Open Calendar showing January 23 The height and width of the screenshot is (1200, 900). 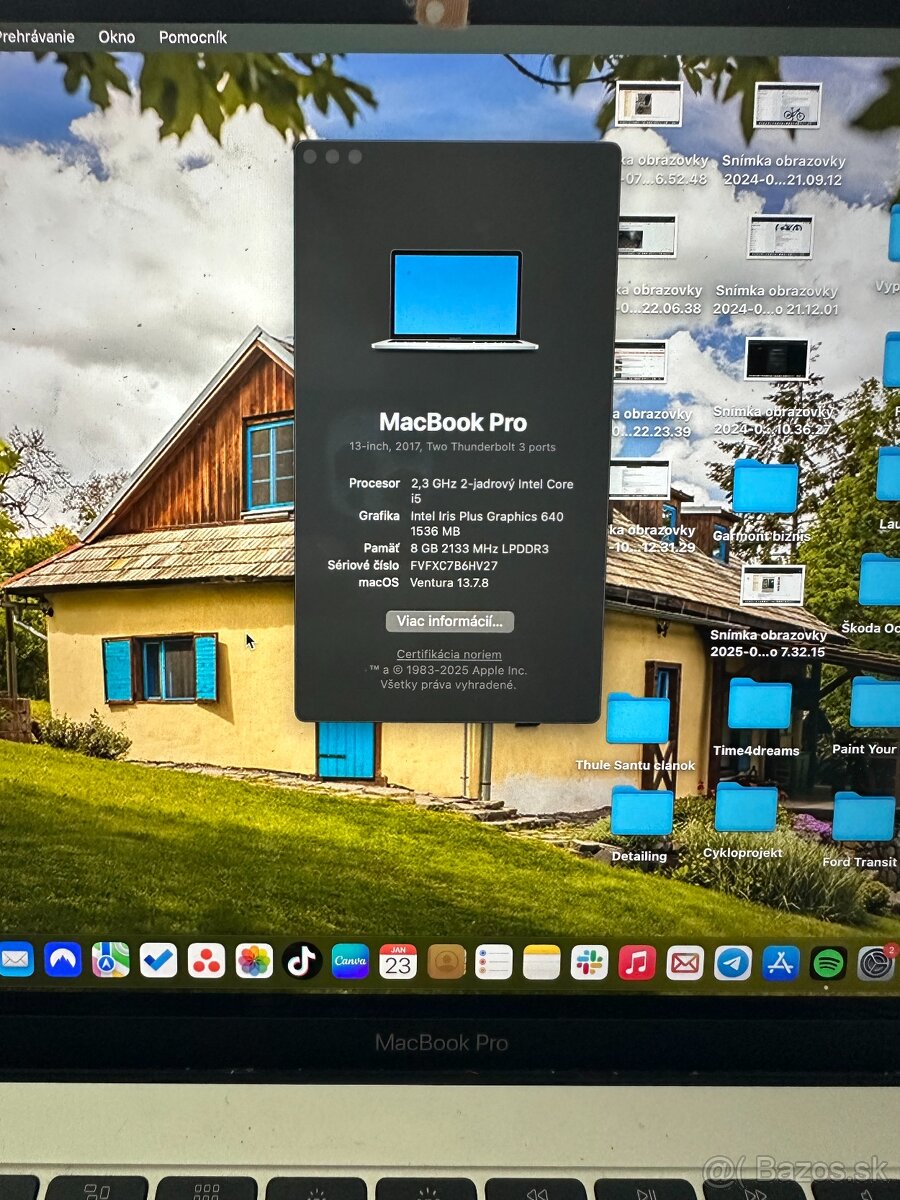[x=399, y=963]
